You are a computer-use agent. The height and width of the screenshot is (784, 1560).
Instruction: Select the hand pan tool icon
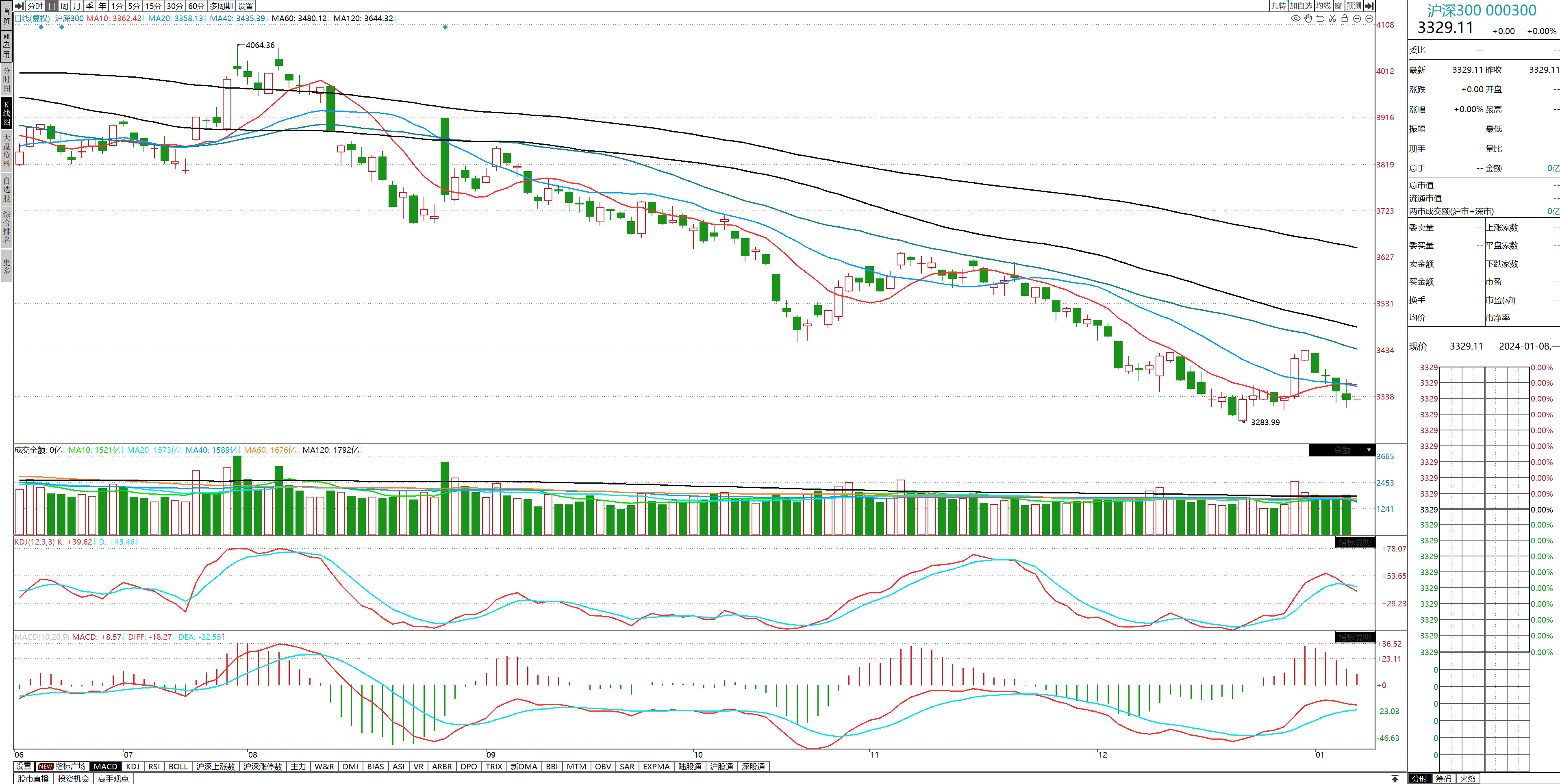(1308, 19)
